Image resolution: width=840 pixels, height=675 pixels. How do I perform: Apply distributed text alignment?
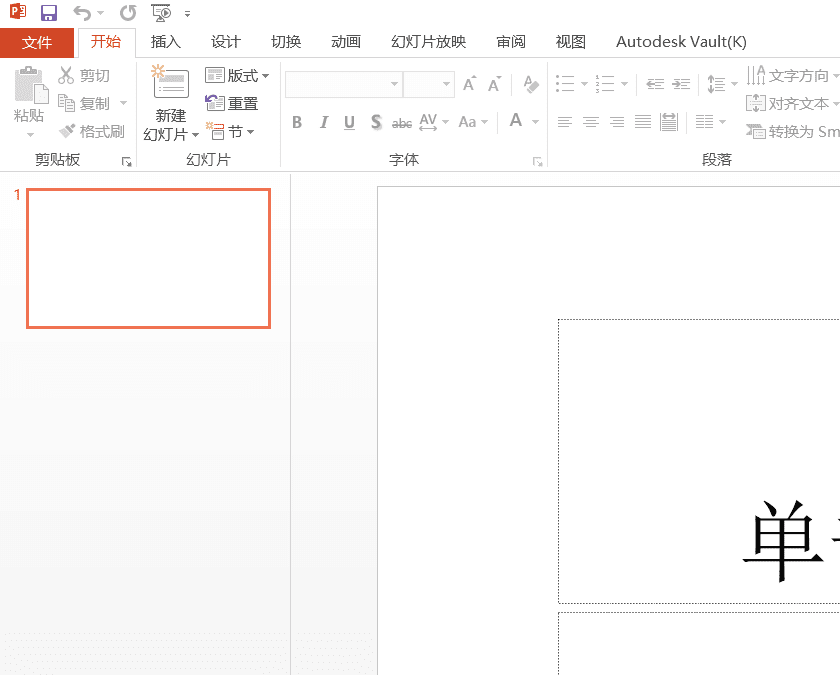(x=669, y=122)
